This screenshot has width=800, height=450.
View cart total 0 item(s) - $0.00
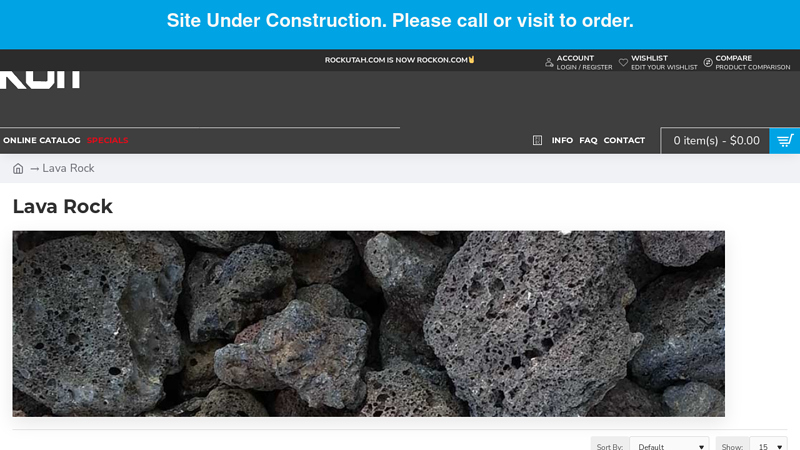716,140
